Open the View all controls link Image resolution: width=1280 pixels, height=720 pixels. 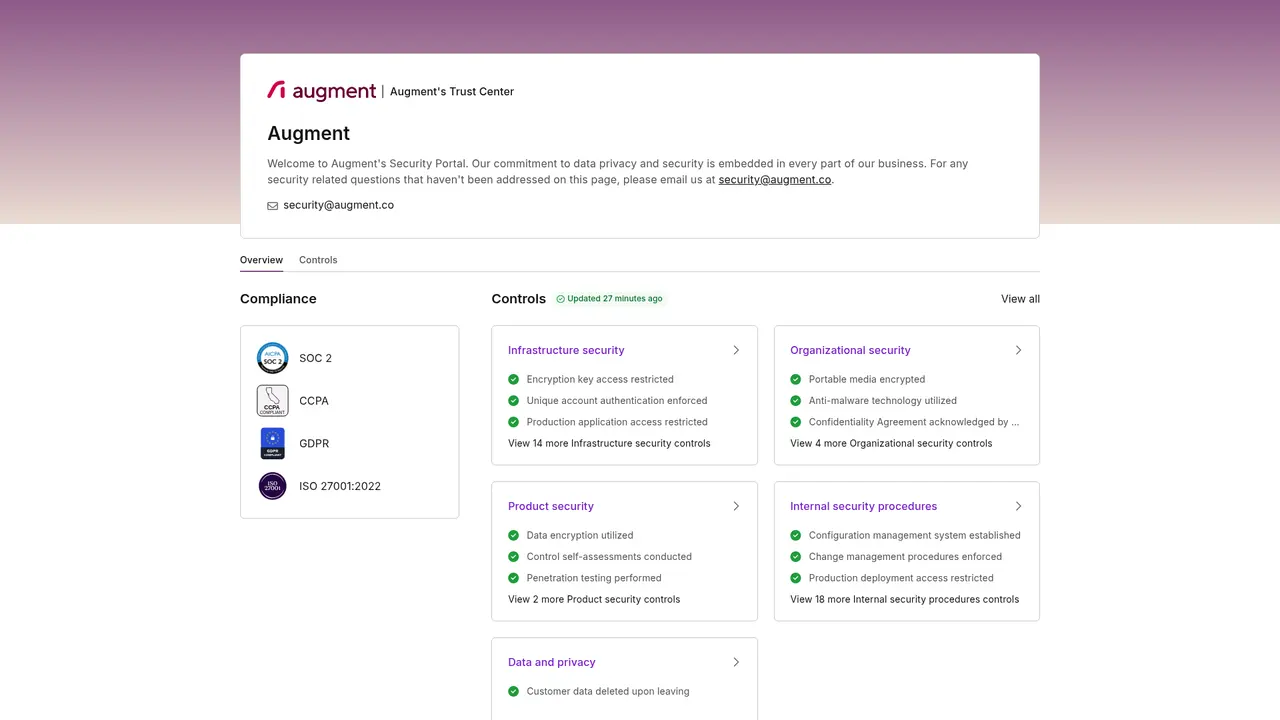[x=1020, y=299]
